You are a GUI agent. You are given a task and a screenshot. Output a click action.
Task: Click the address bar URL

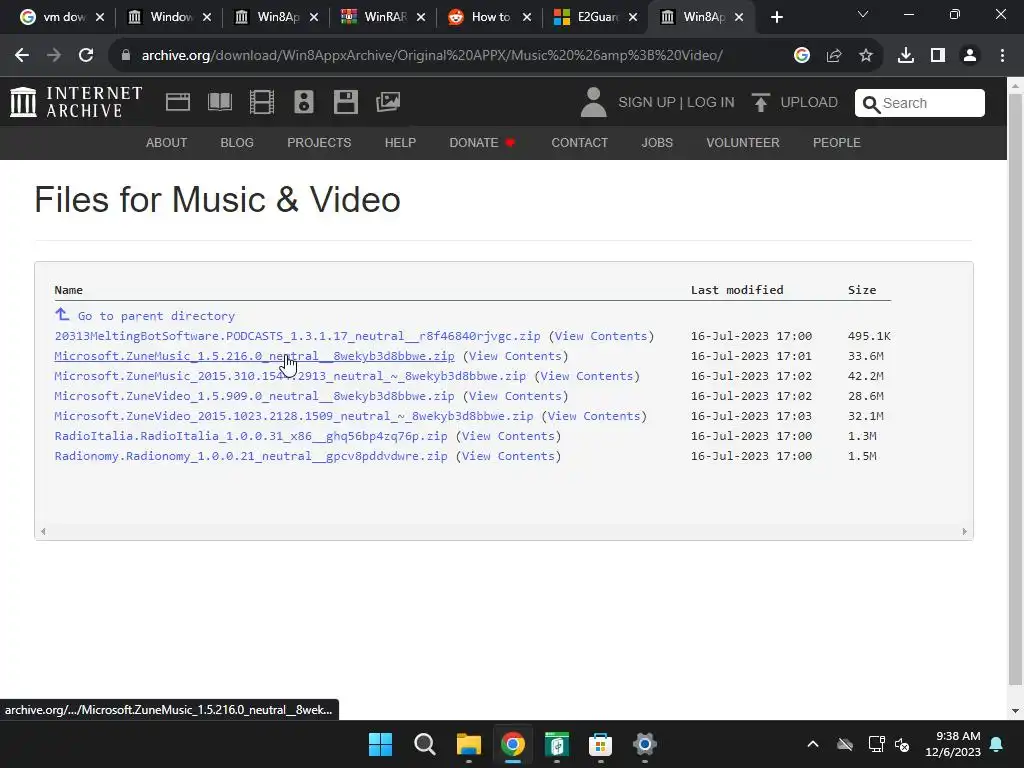[x=432, y=56]
